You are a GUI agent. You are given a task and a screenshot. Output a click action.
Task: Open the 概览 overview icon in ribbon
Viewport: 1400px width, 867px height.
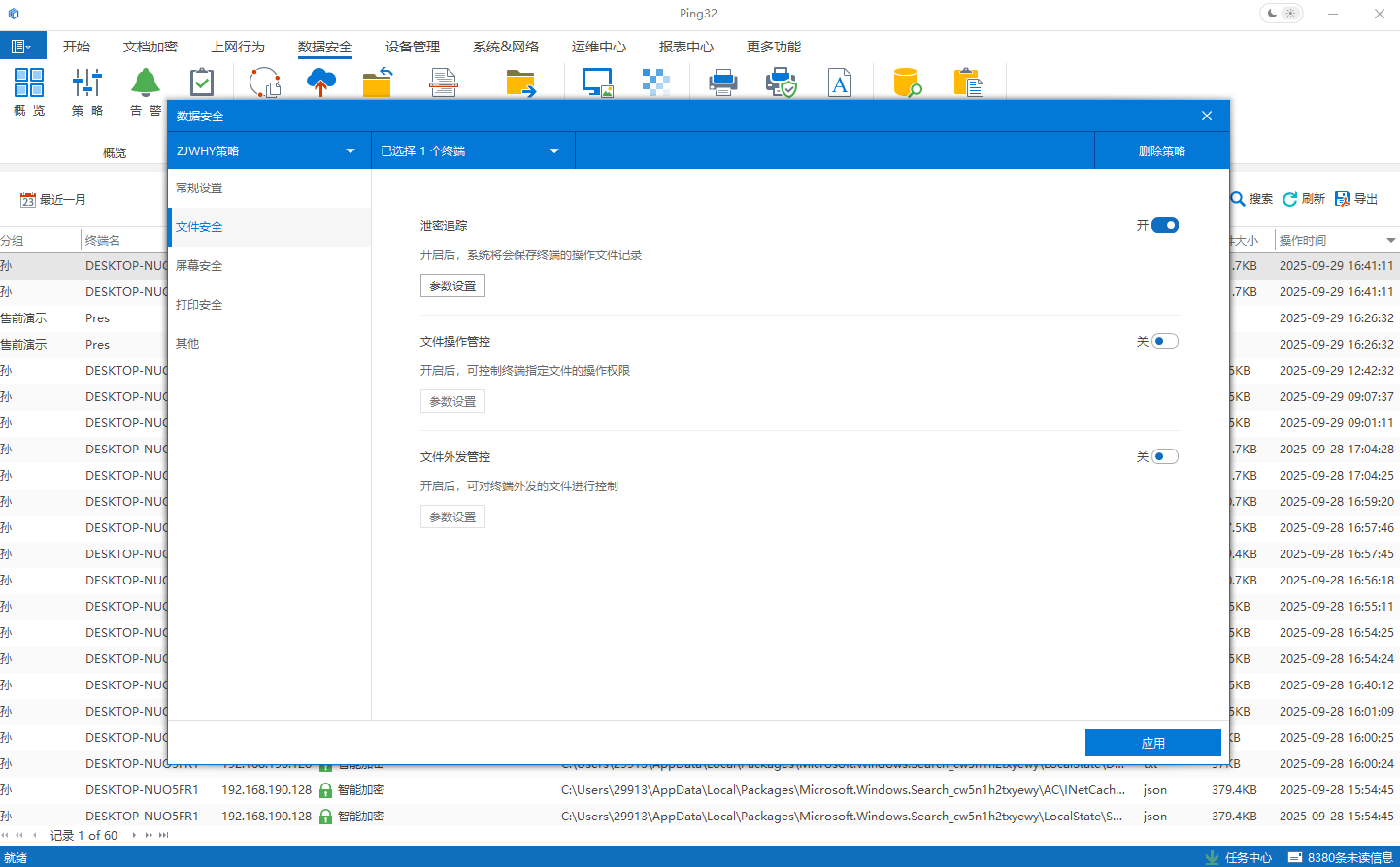click(x=29, y=83)
